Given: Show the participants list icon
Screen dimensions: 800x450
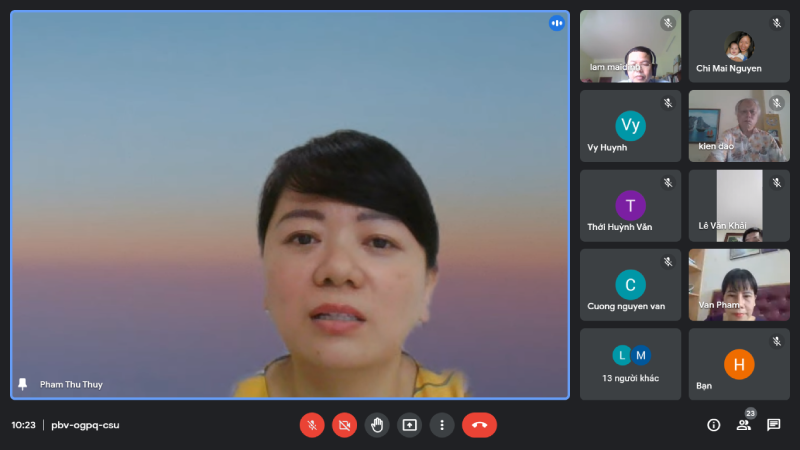Looking at the screenshot, I should coord(744,425).
